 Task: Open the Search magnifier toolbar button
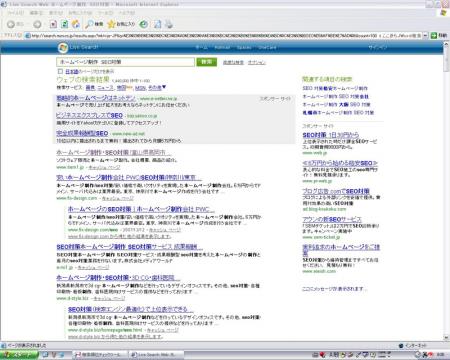94,24
